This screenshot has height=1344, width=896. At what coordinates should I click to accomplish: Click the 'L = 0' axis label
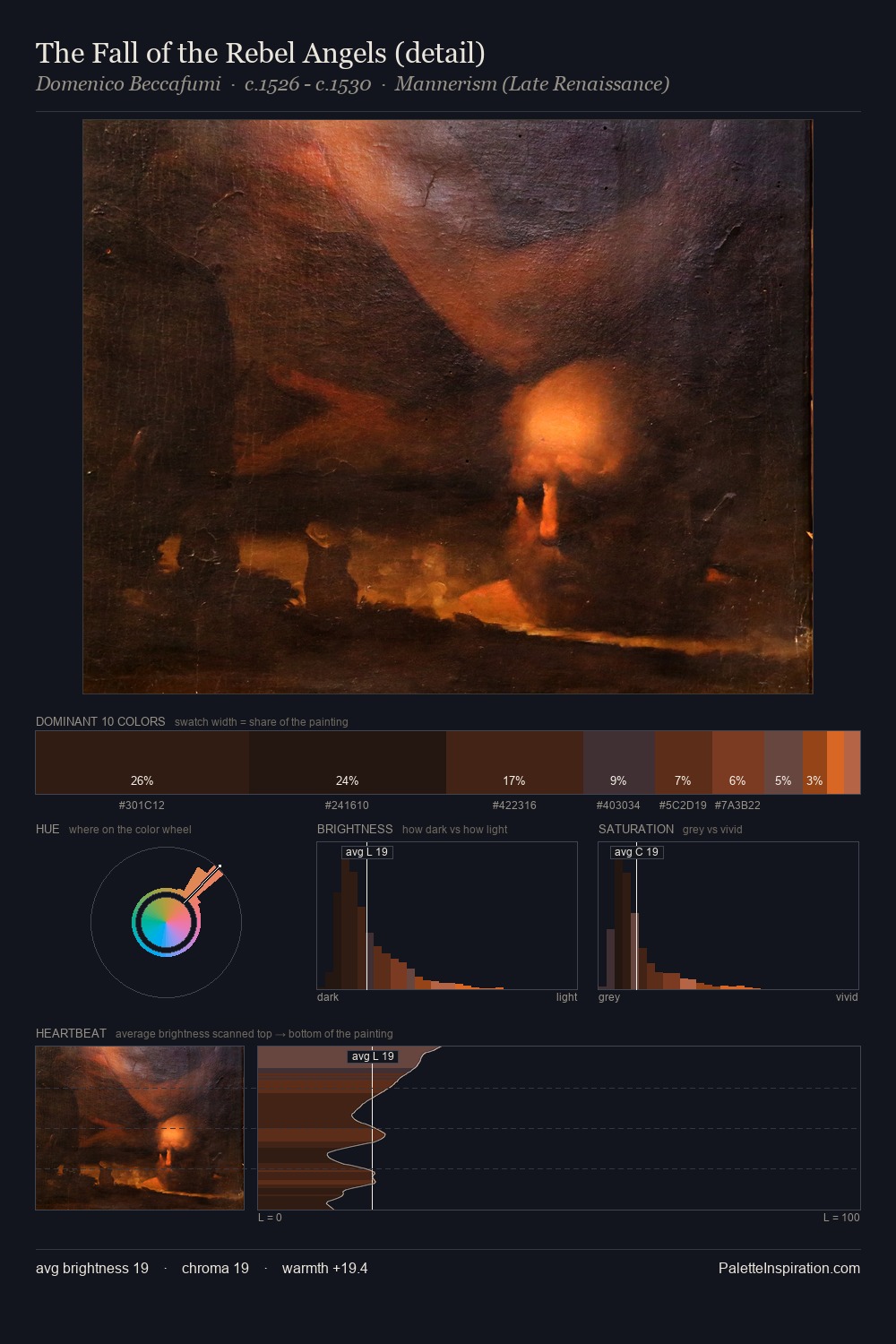[x=270, y=1218]
